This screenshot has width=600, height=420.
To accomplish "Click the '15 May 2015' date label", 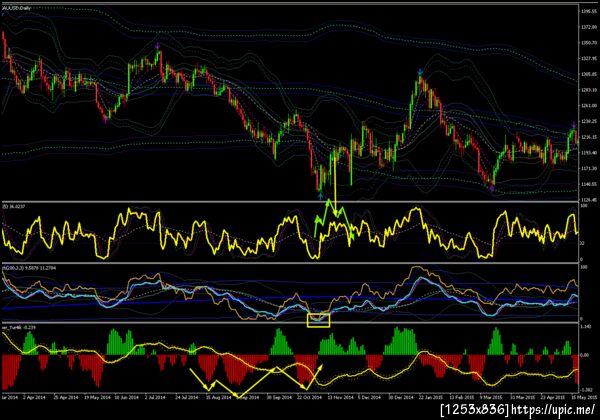I will coord(584,397).
